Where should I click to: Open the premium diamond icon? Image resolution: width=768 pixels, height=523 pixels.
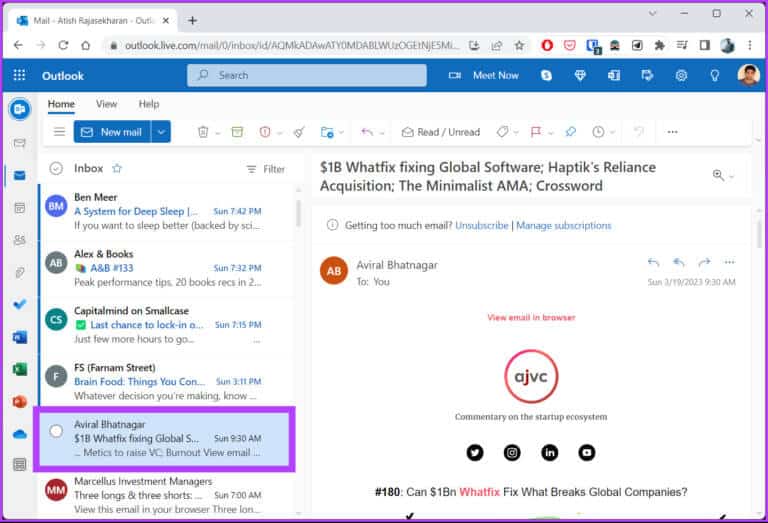580,75
